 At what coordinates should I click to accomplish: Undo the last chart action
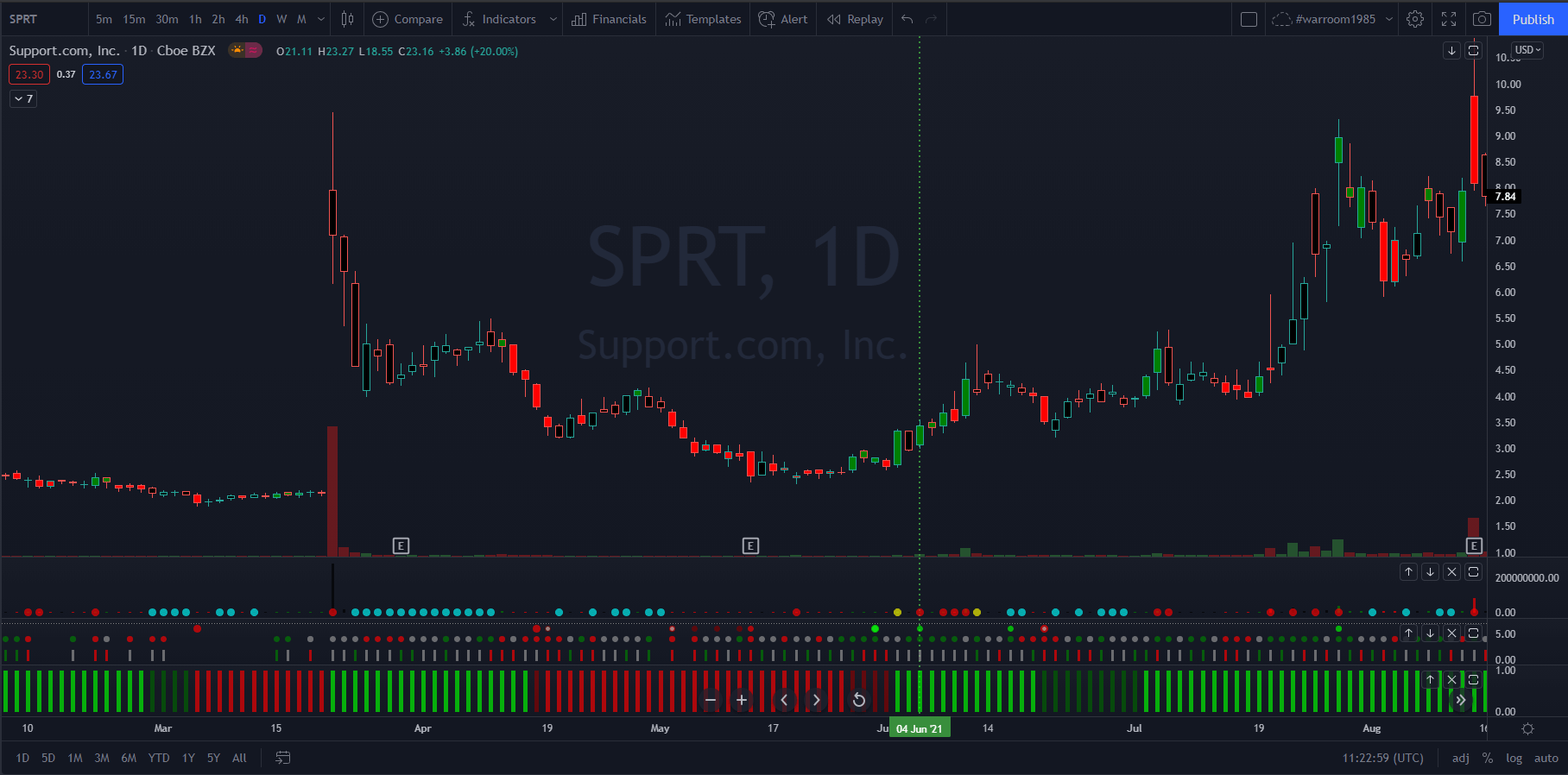pos(907,19)
